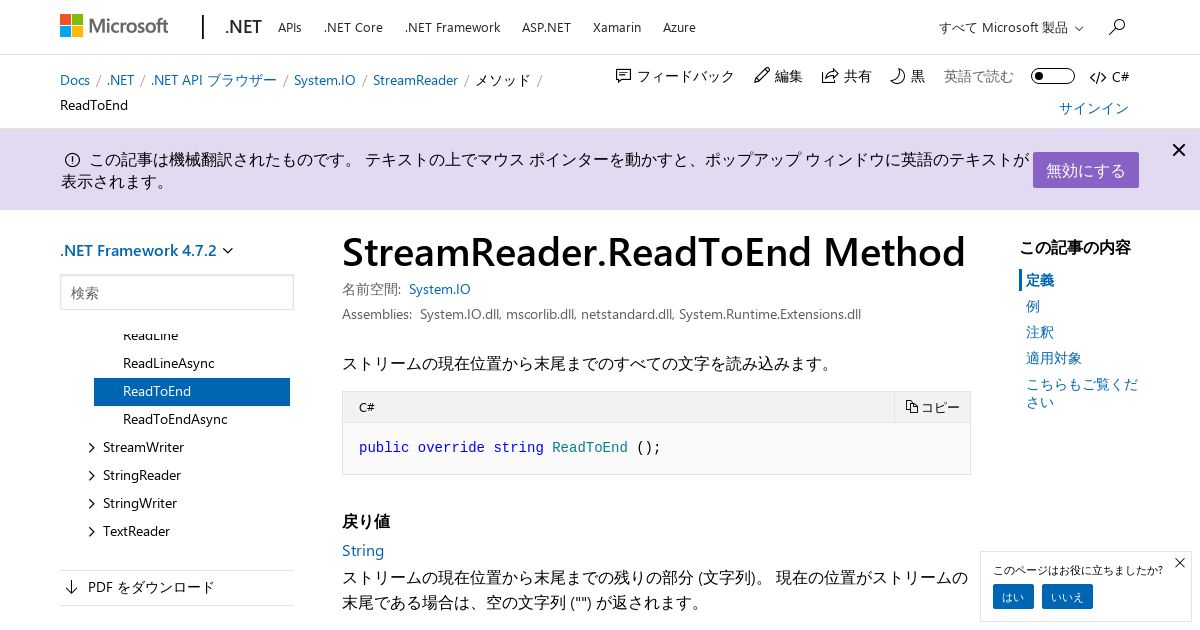Open the .NET Framework menu item
Screen dimensions: 1200x630
pyautogui.click(x=452, y=27)
